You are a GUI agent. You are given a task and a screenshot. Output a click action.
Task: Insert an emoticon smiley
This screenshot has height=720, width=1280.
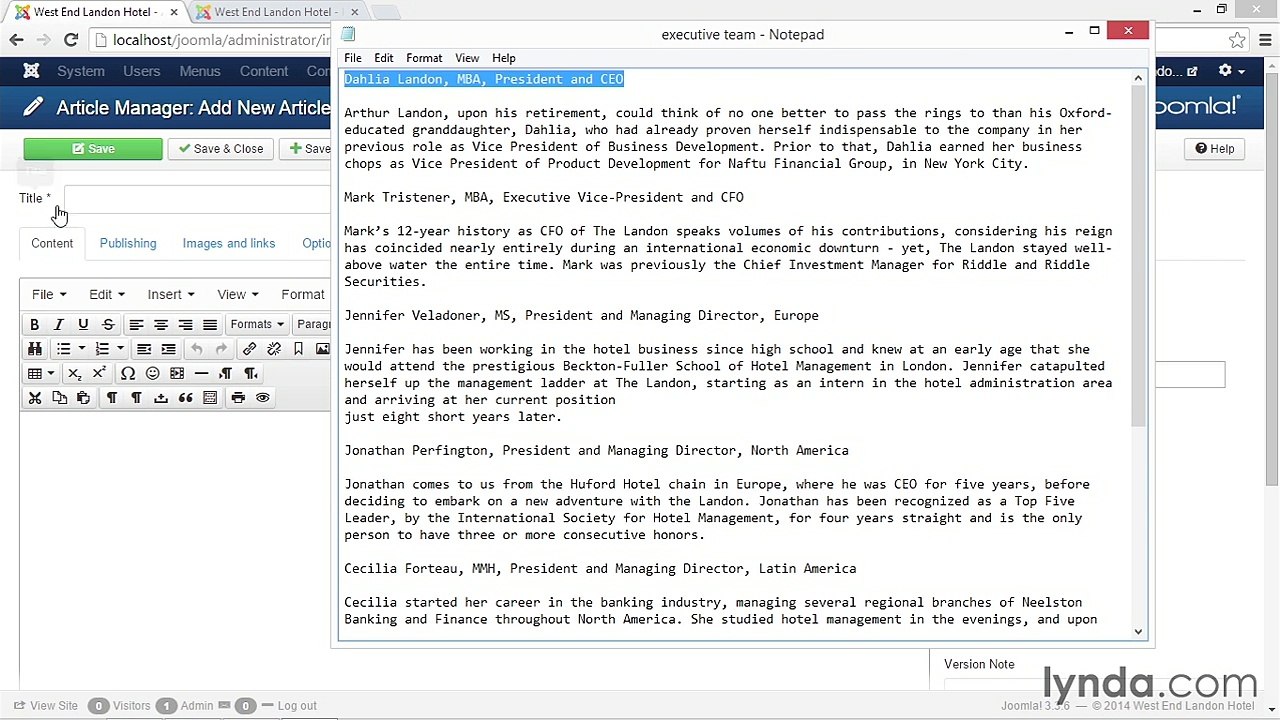click(152, 373)
